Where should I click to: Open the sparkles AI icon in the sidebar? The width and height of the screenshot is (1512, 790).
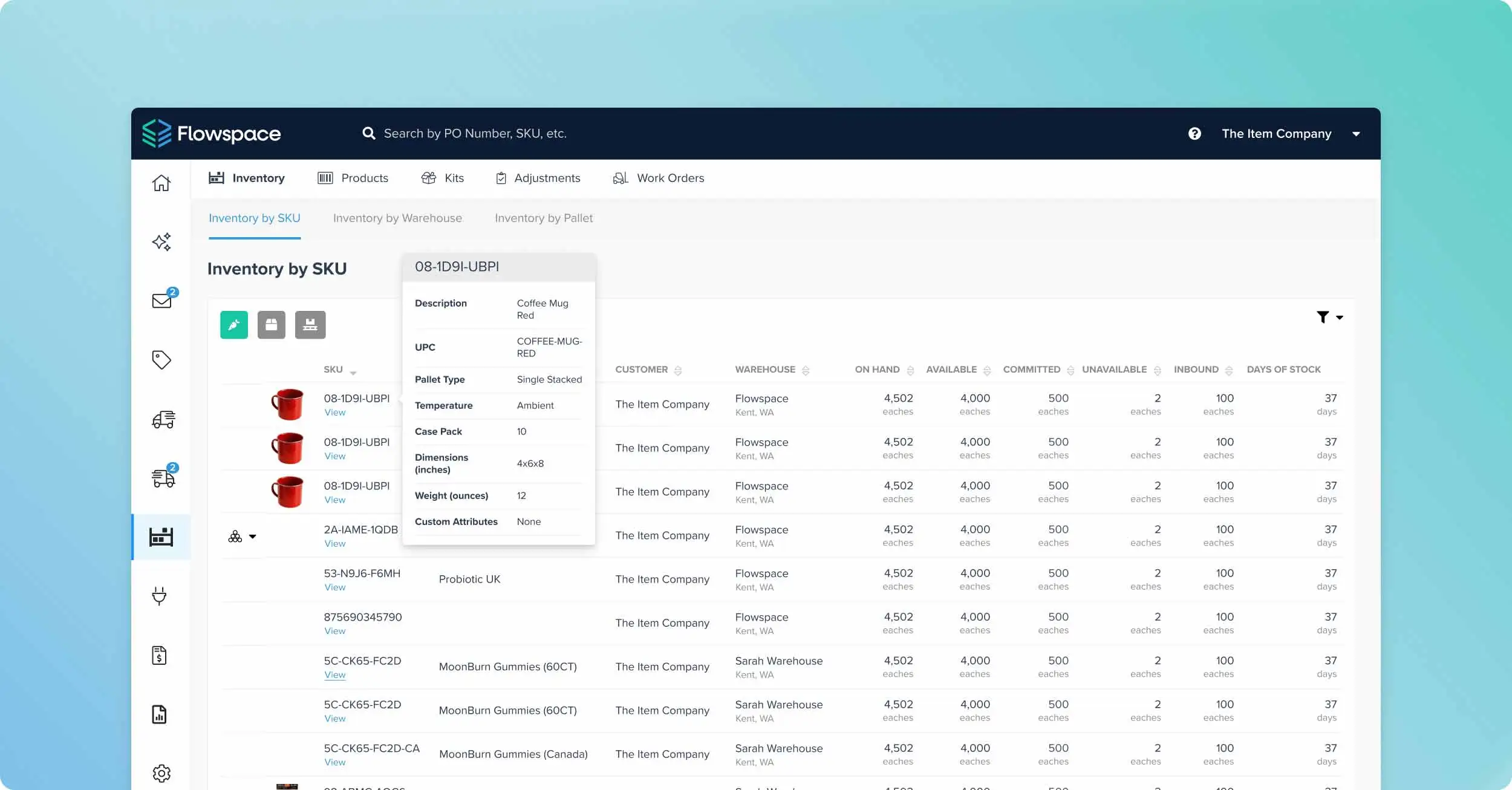click(x=161, y=242)
